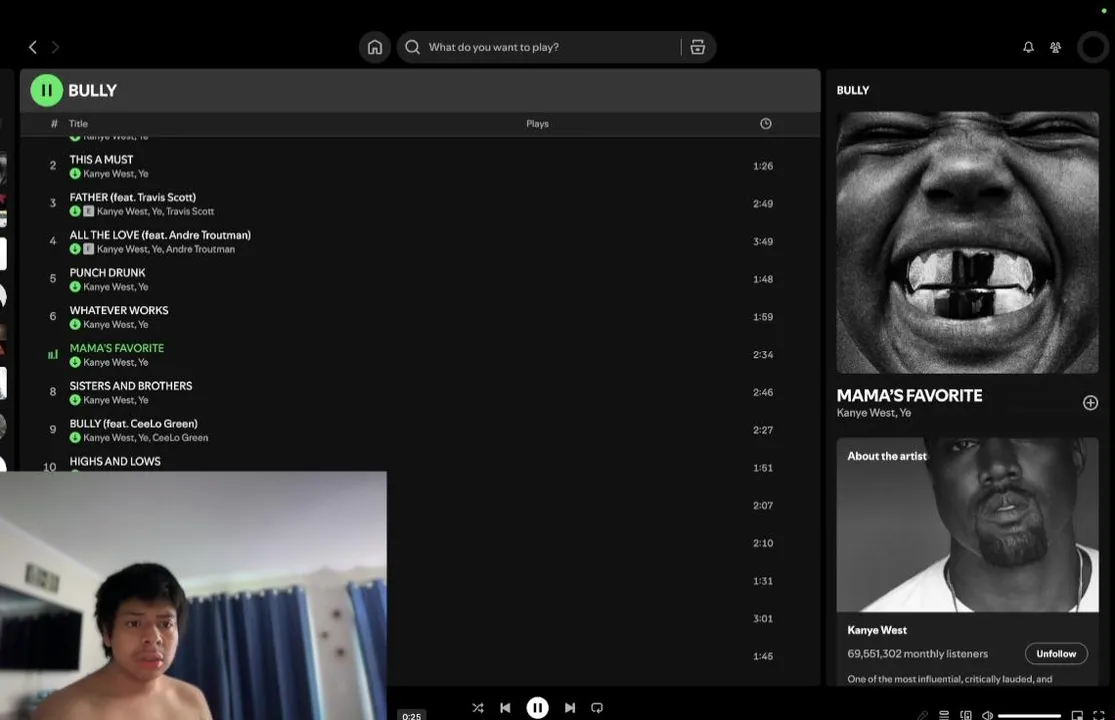Screen dimensions: 1115x720
Task: Open the Home page icon
Action: tap(375, 47)
